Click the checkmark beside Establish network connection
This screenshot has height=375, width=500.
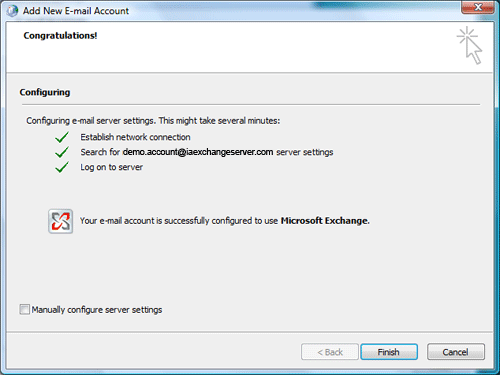click(x=62, y=137)
